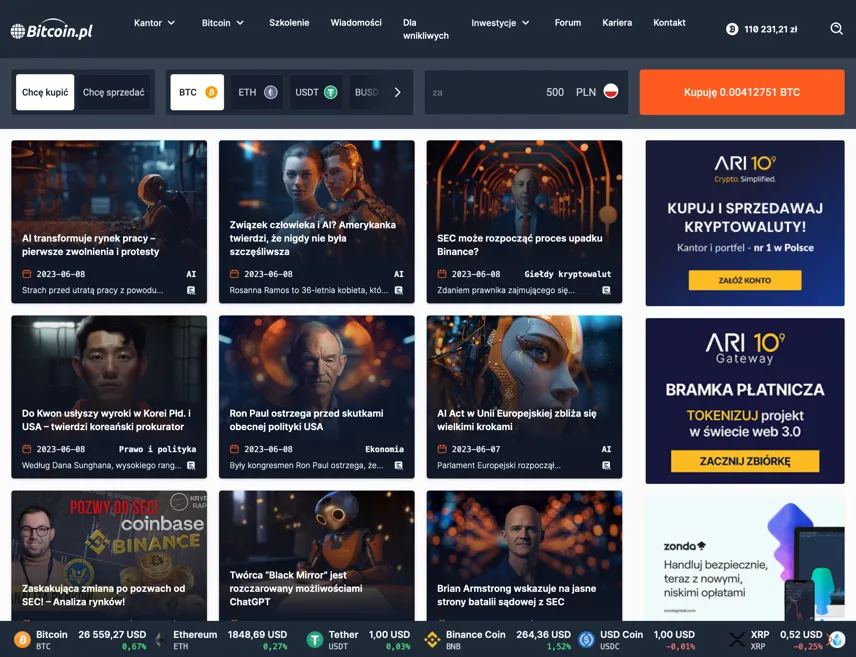The width and height of the screenshot is (856, 657).
Task: Click article icon on Ron Paul card
Action: click(x=399, y=465)
